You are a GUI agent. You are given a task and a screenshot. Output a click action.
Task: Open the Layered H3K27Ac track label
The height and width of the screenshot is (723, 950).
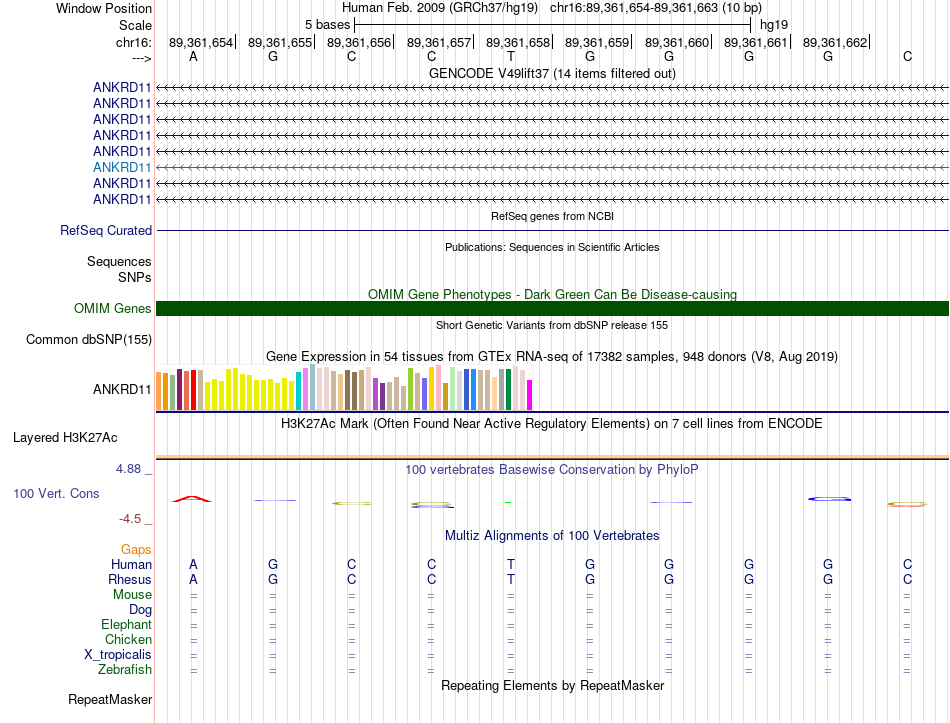[x=65, y=438]
